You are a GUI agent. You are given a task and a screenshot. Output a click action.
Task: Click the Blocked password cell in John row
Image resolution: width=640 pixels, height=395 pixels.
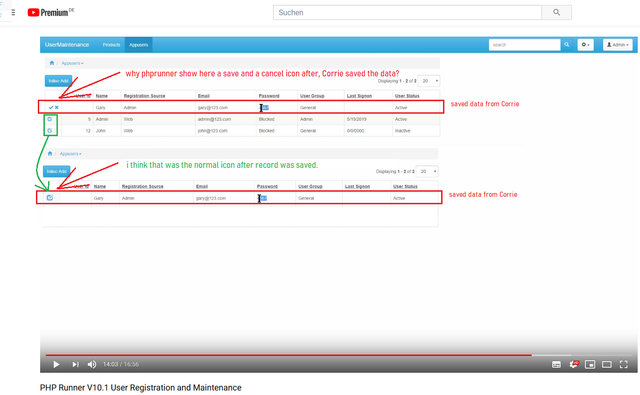click(267, 131)
